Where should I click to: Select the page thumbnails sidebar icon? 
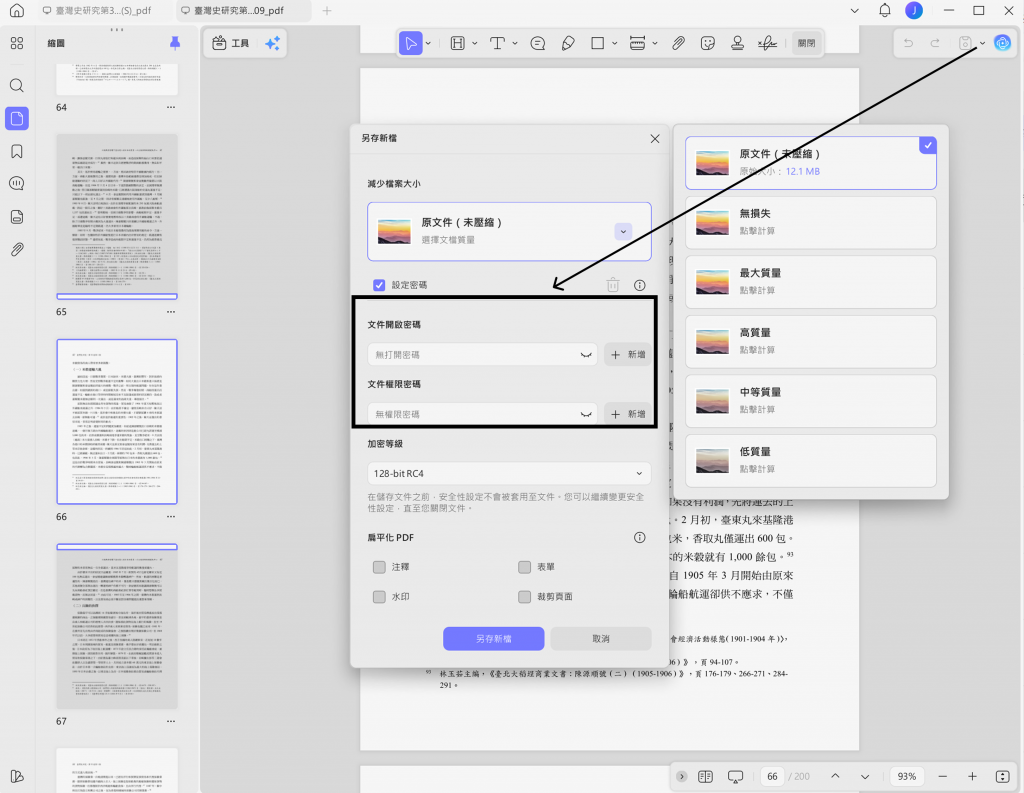tap(17, 118)
